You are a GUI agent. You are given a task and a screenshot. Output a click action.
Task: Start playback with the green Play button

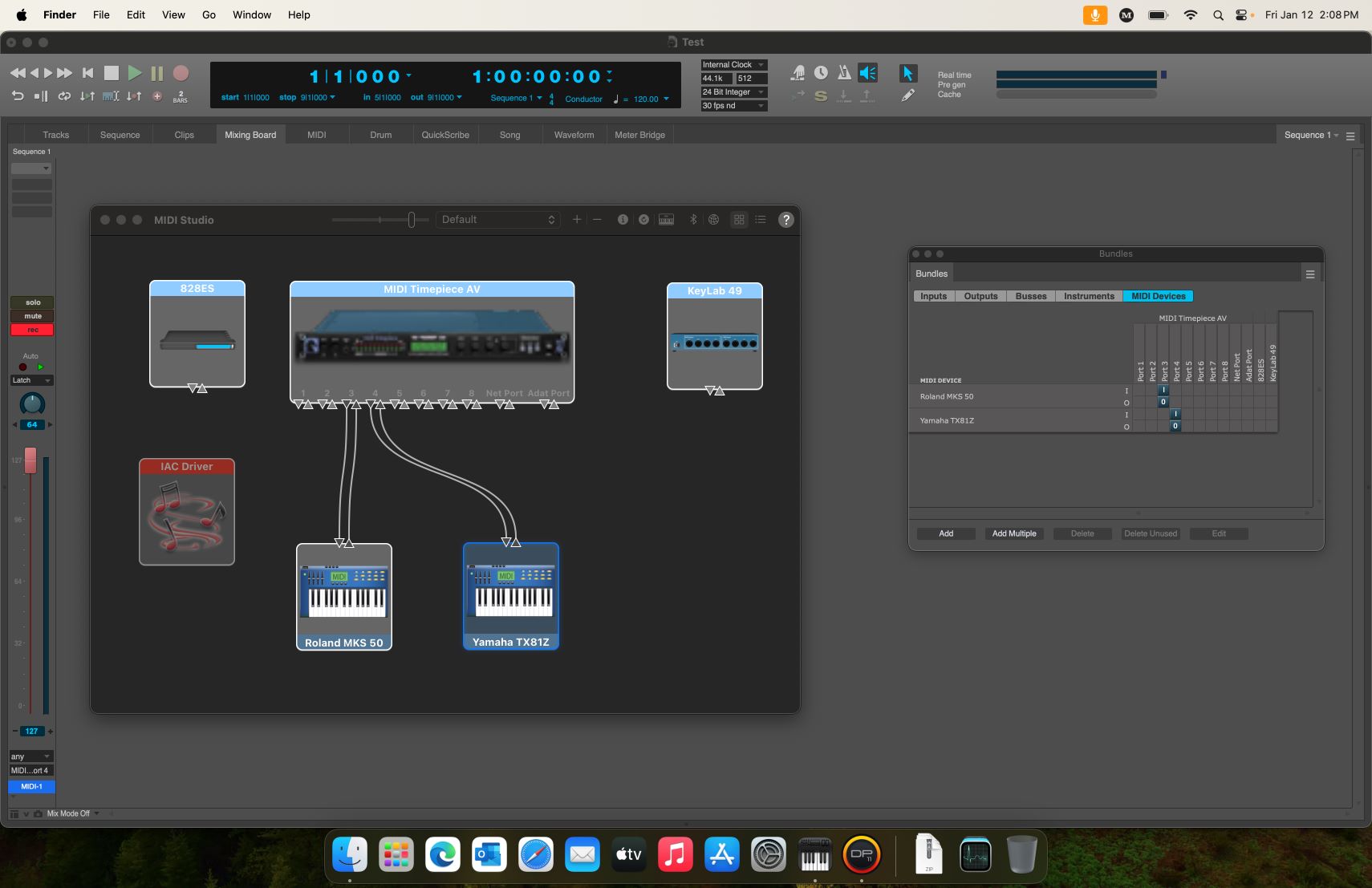click(x=135, y=73)
